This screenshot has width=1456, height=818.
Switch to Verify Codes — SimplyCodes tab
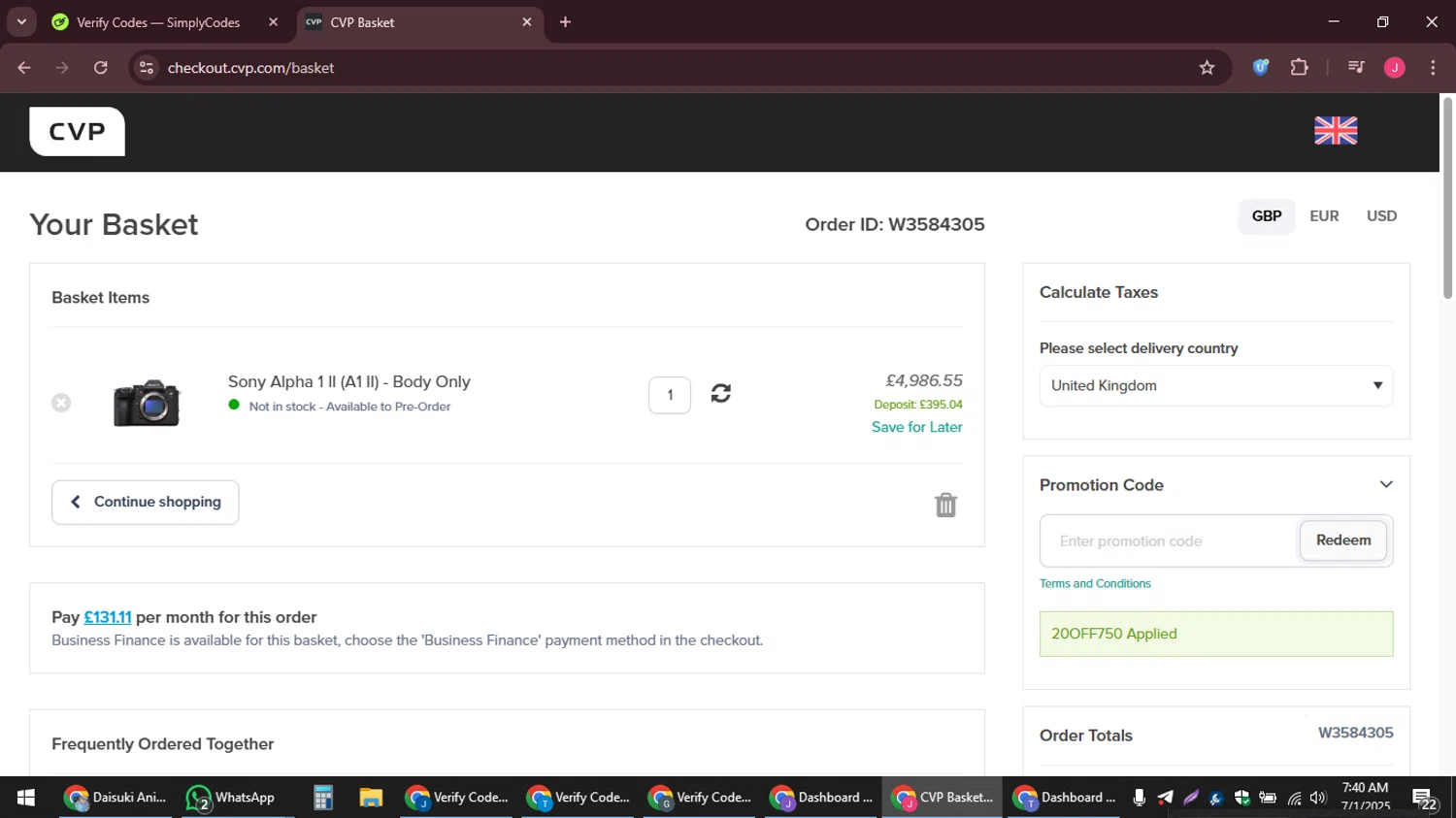pos(159,22)
